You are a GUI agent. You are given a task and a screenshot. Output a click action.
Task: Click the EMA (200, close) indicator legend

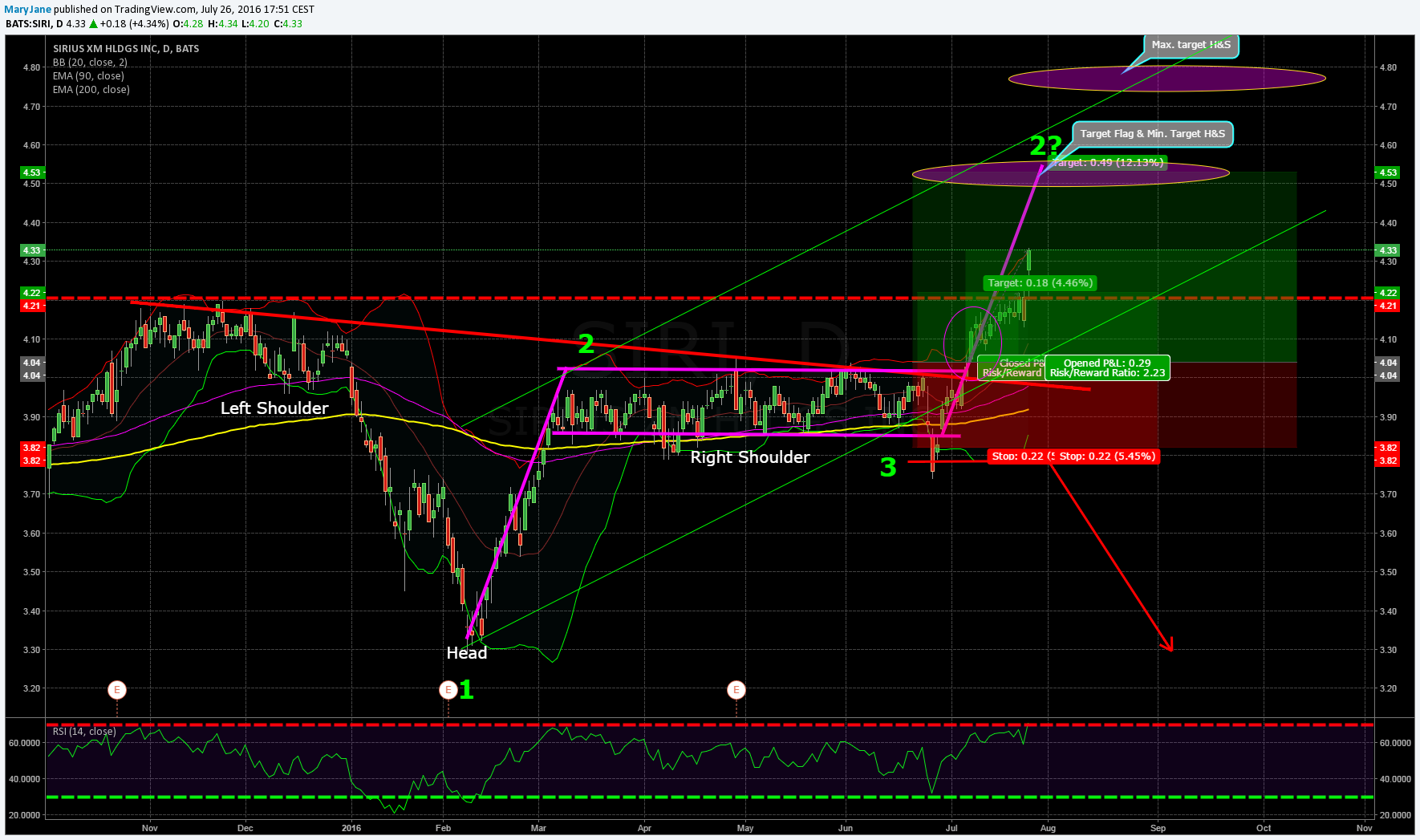(91, 90)
